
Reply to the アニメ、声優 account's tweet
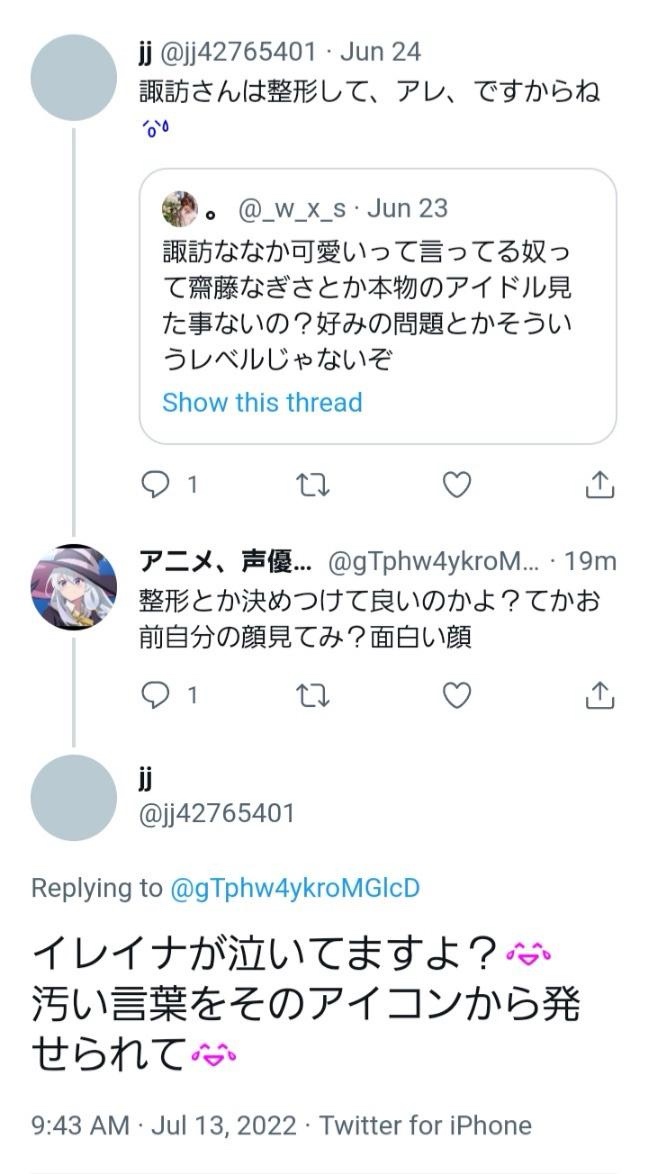pyautogui.click(x=155, y=694)
